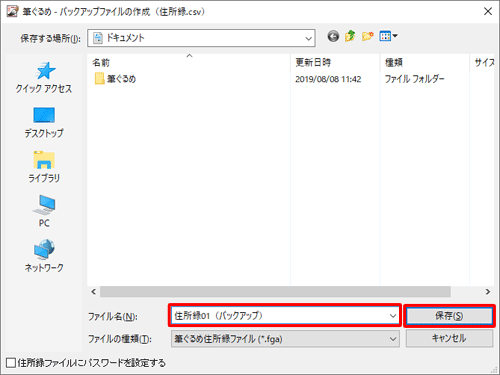Click the ファイル フォルダー type text
The width and height of the screenshot is (500, 375).
414,79
